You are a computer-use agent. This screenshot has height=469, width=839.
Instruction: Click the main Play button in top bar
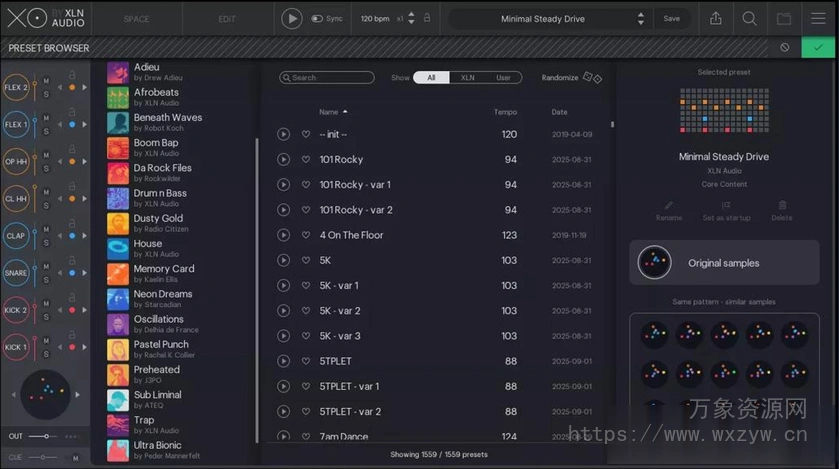tap(292, 19)
